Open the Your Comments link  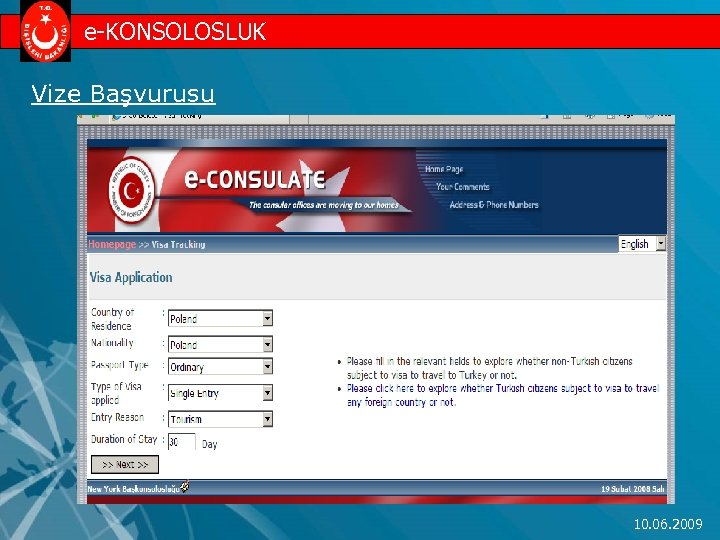pos(462,187)
